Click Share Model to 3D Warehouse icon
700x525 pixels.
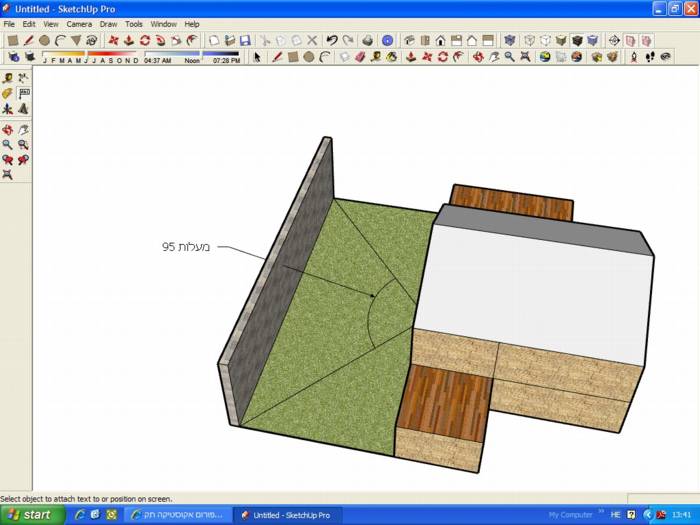click(612, 57)
